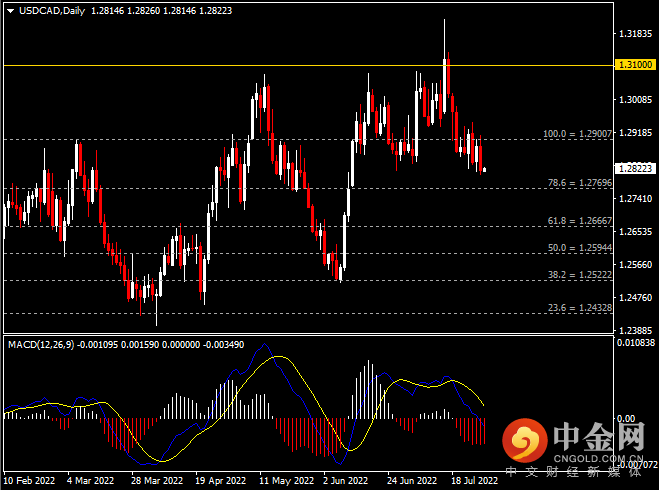Click the 1.26535 price axis value
Image resolution: width=659 pixels, height=490 pixels.
635,232
